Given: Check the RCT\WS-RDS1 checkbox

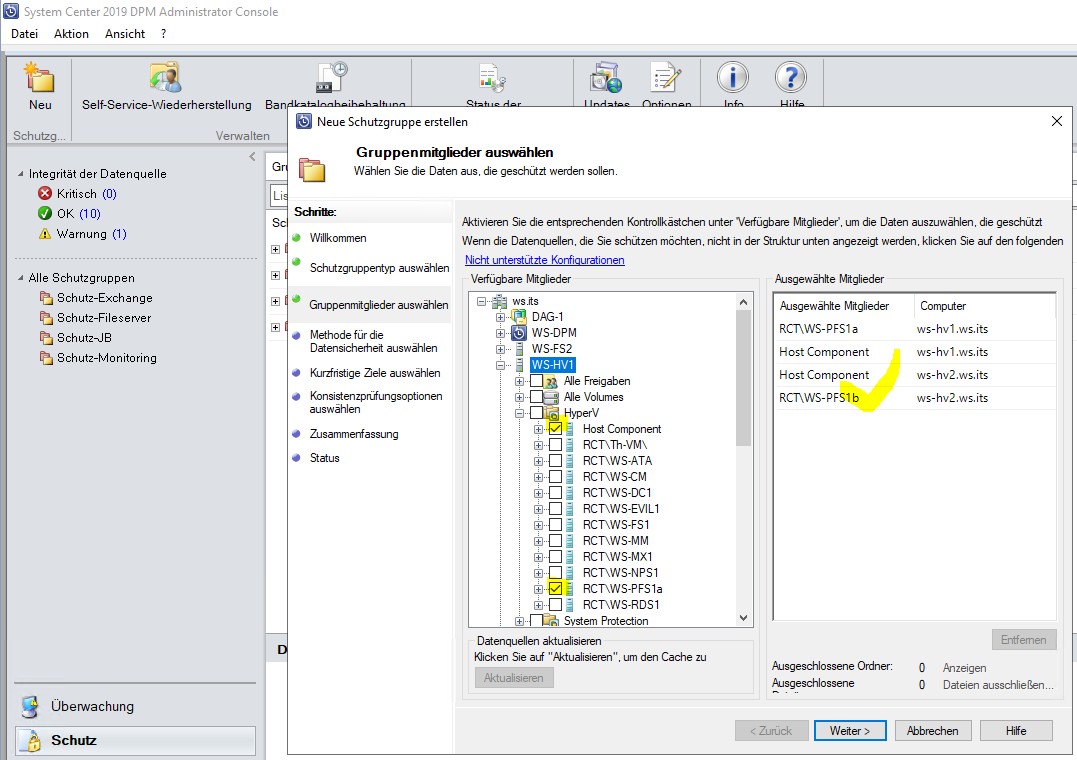Looking at the screenshot, I should tap(556, 605).
